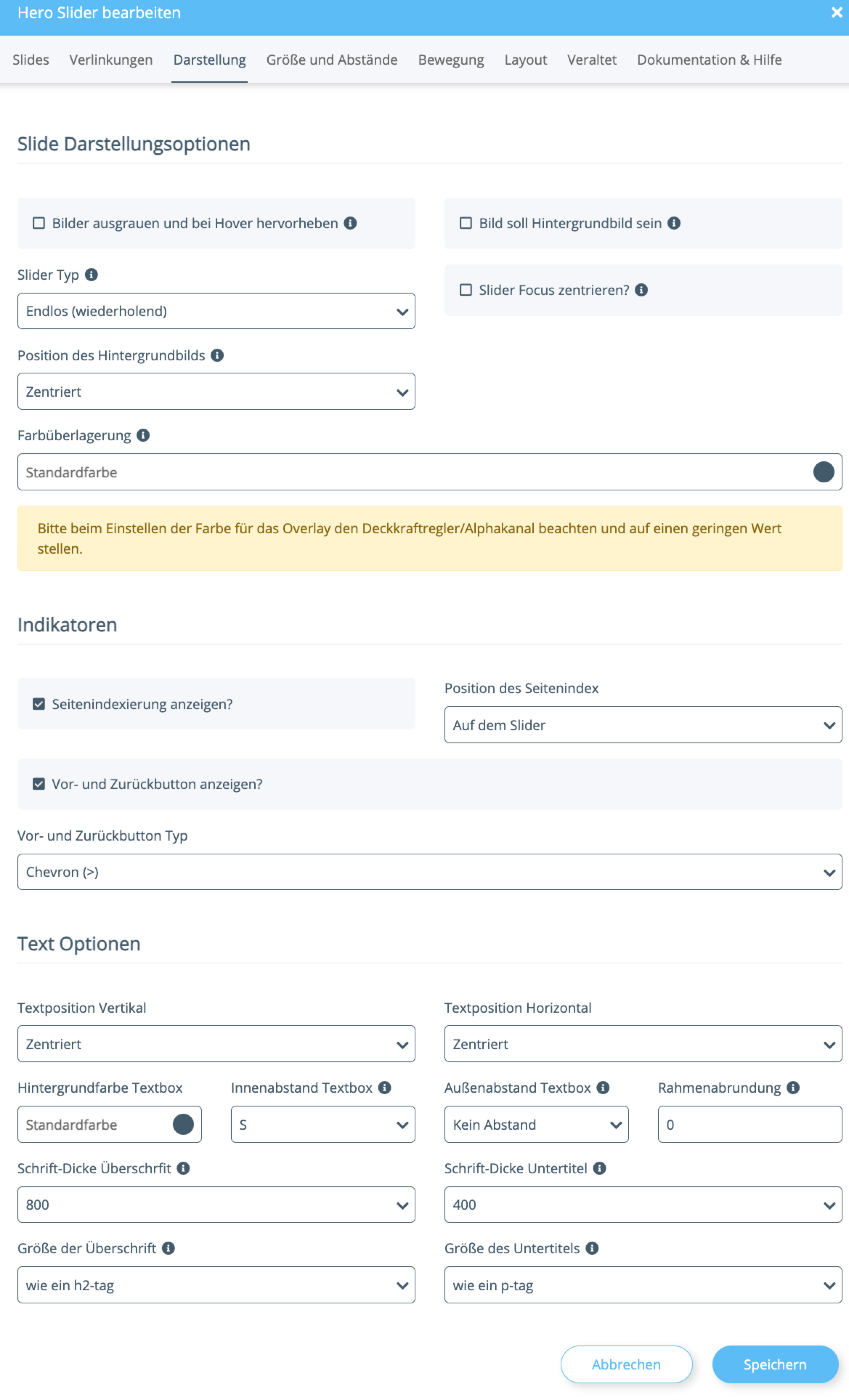The height and width of the screenshot is (1400, 849).
Task: Click info icon for Schrift-Dicke Überschrift
Action: (183, 1168)
